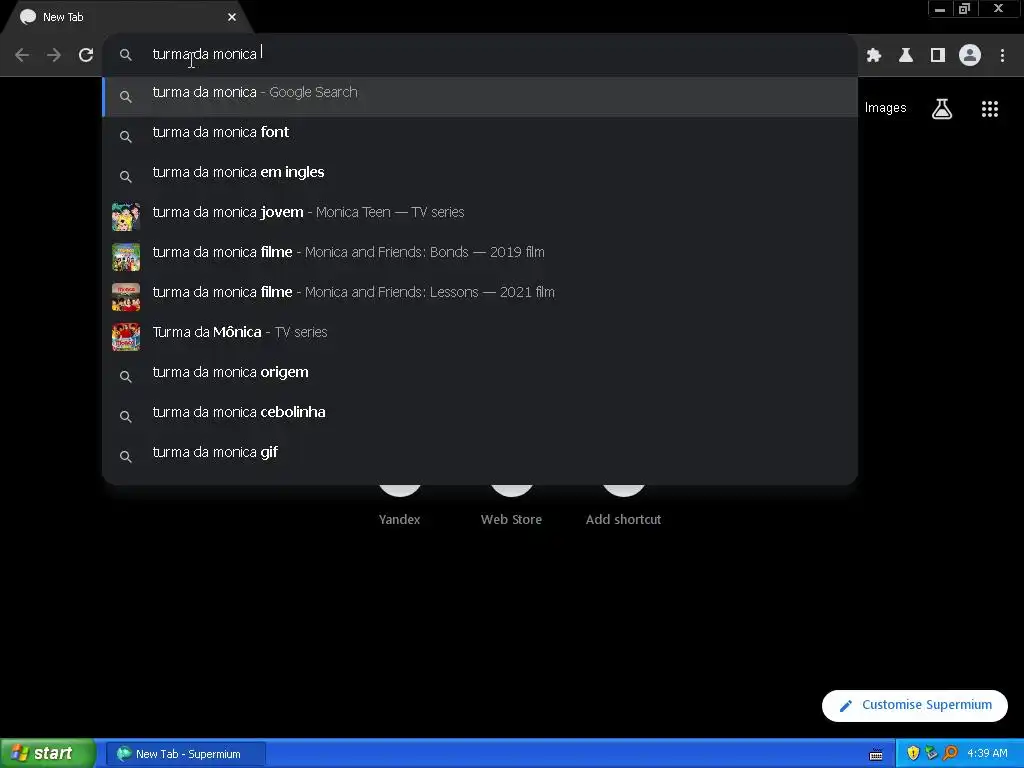Click the browser back arrow
Image resolution: width=1024 pixels, height=768 pixels.
22,55
